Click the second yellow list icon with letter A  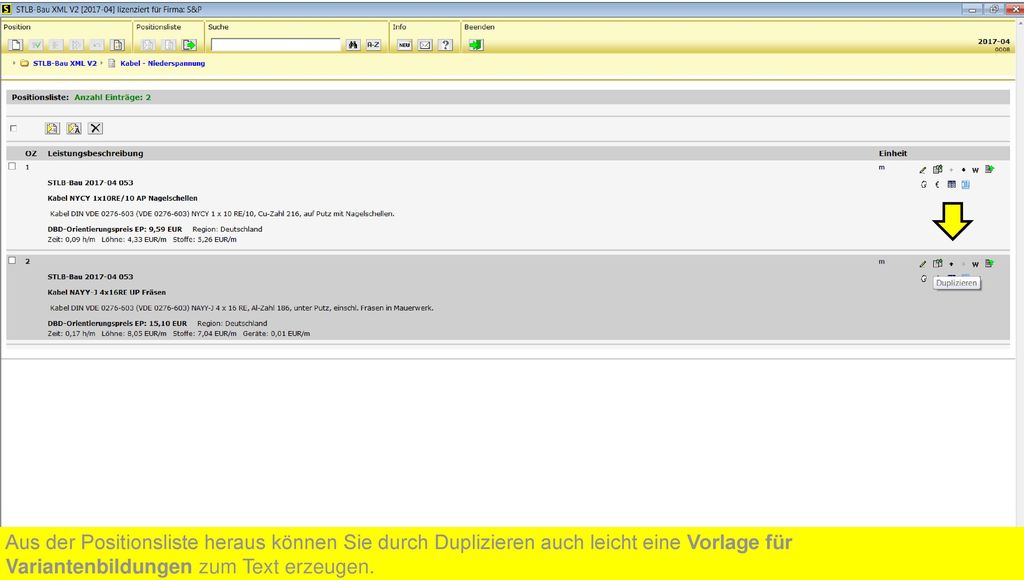tap(74, 129)
